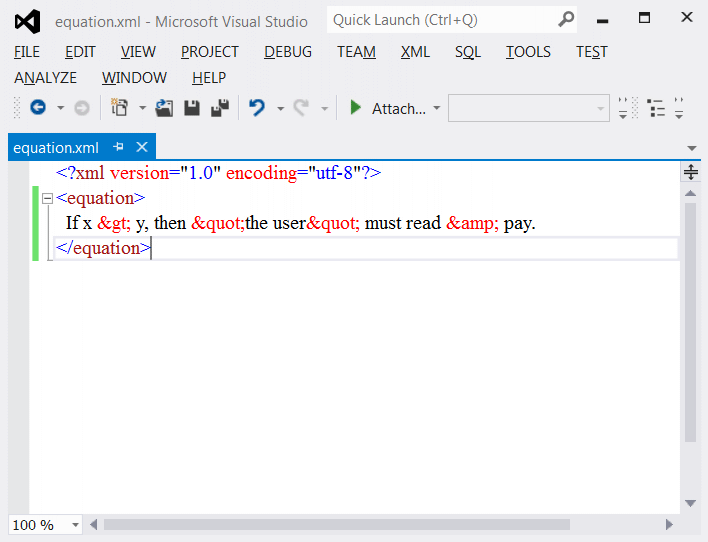
Task: Open the SQL menu
Action: [x=467, y=52]
